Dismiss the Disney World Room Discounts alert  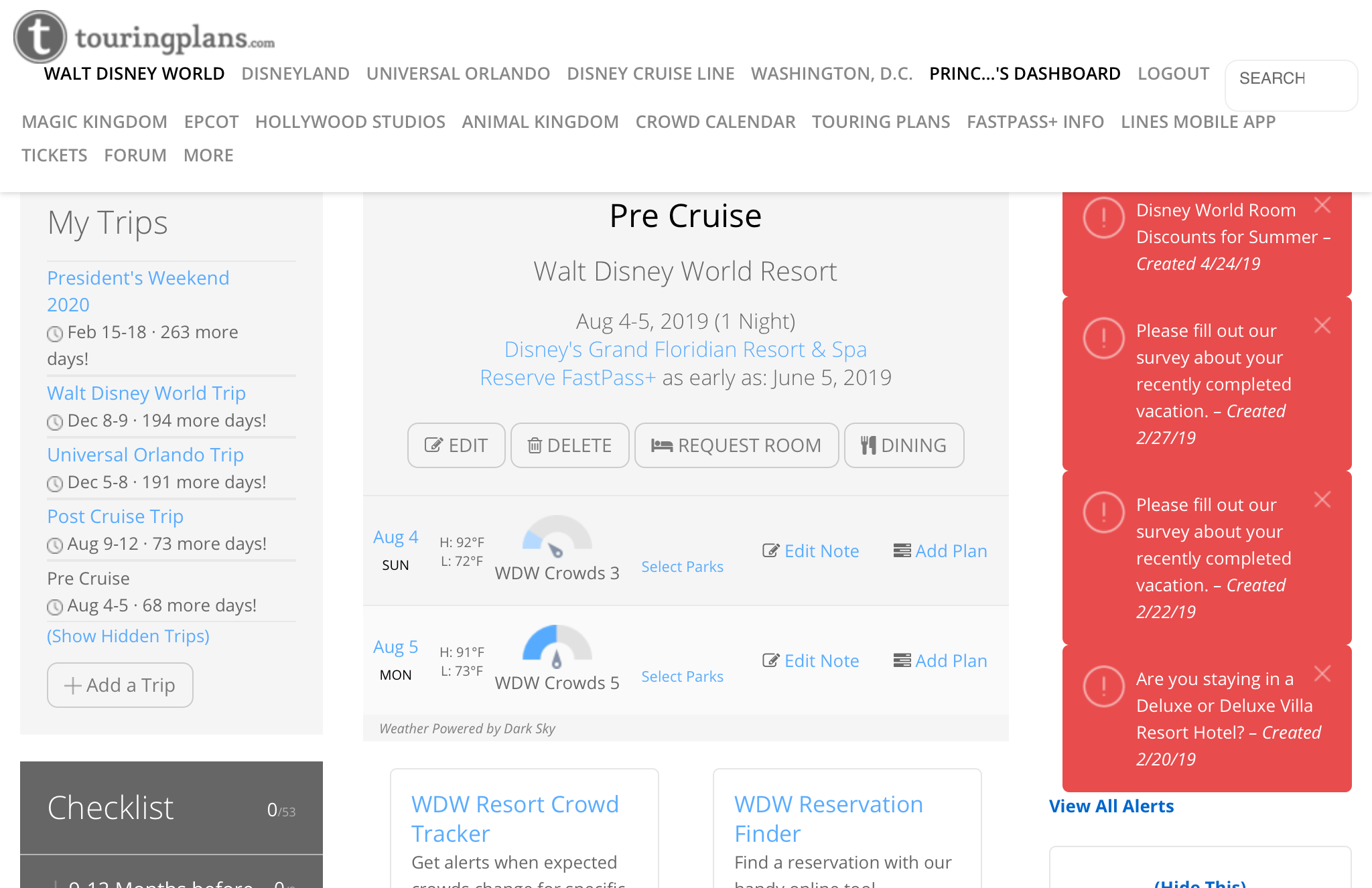[1322, 205]
